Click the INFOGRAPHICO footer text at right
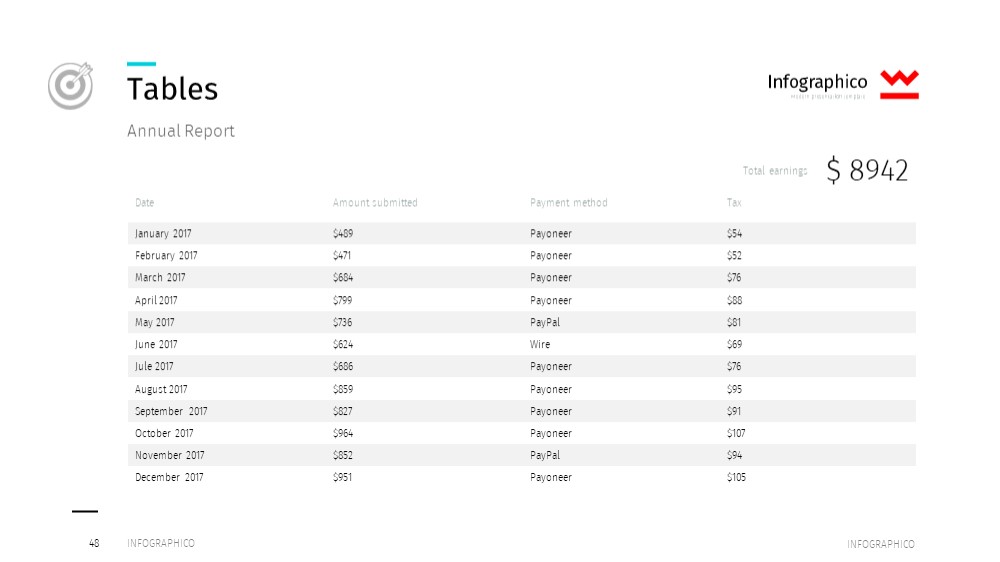The image size is (1000, 562). [881, 544]
